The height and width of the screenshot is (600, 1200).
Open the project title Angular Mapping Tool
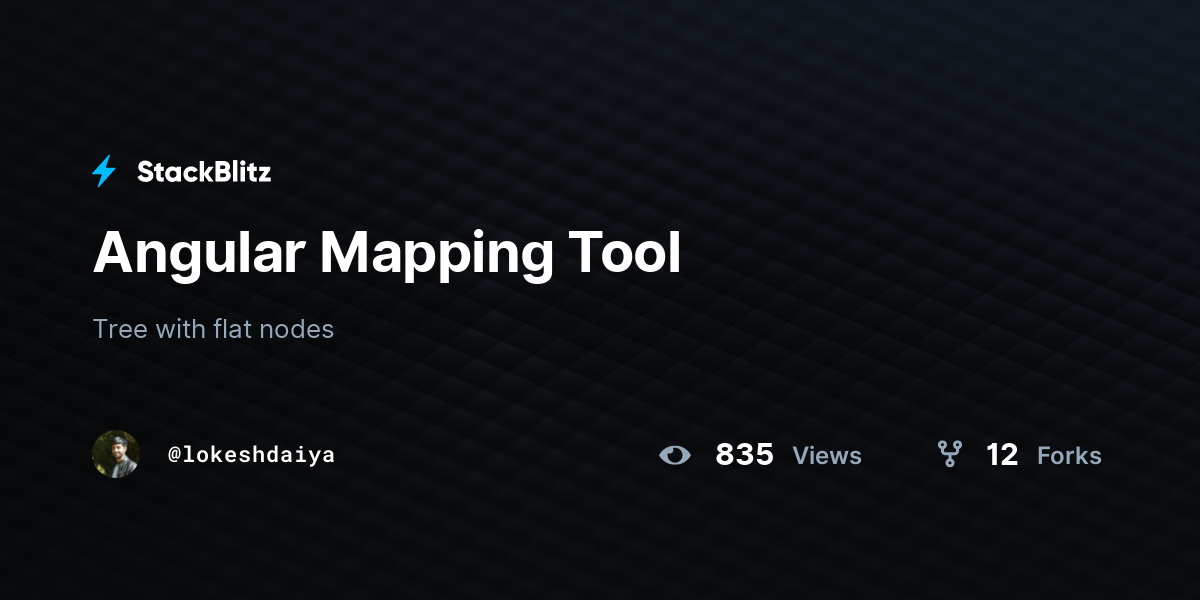(386, 253)
